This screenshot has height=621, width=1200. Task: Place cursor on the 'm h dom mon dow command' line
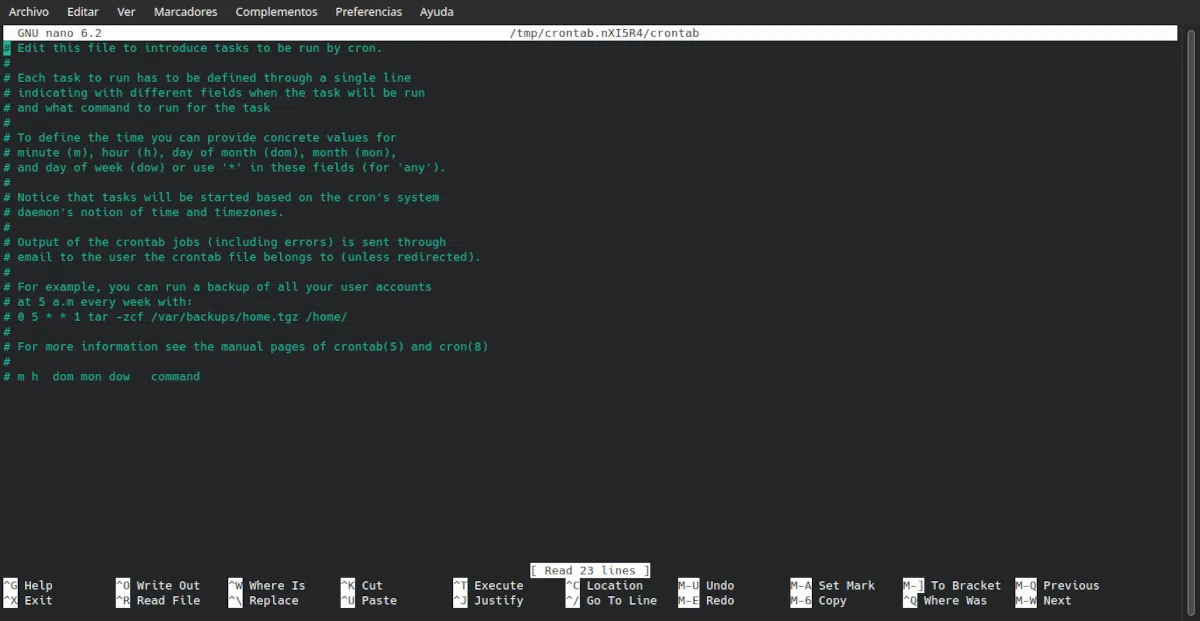[x=108, y=377]
